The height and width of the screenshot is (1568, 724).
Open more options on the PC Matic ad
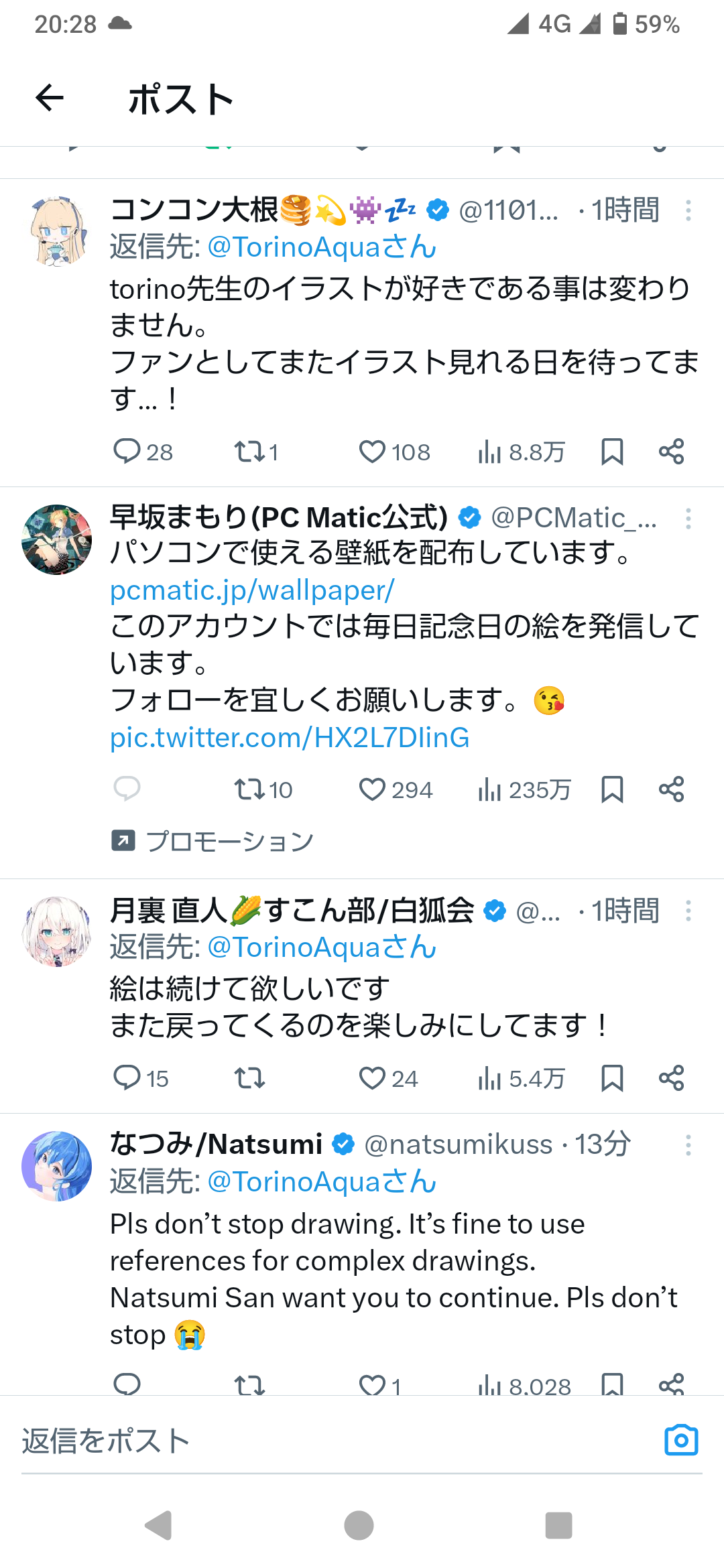coord(688,519)
